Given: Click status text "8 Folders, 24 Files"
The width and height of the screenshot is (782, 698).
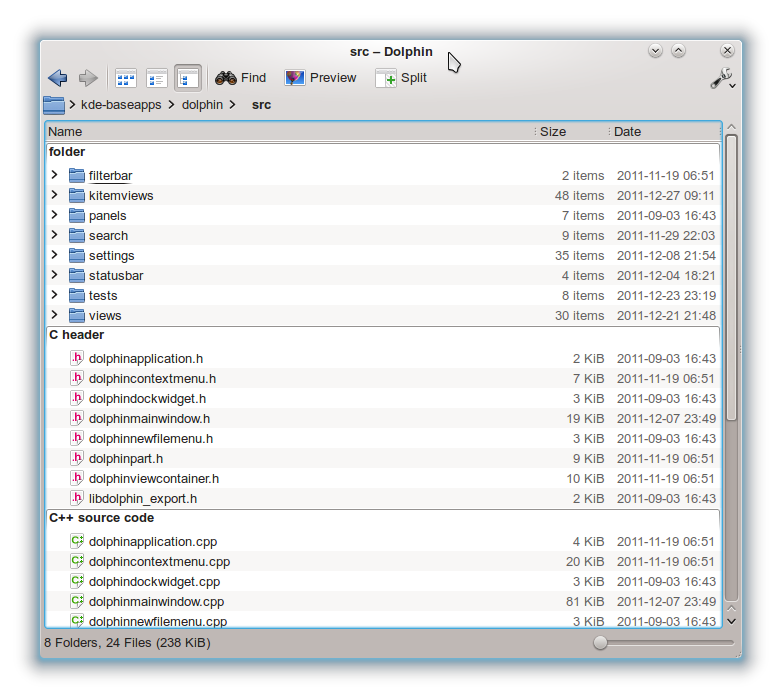Looking at the screenshot, I should click(x=97, y=642).
